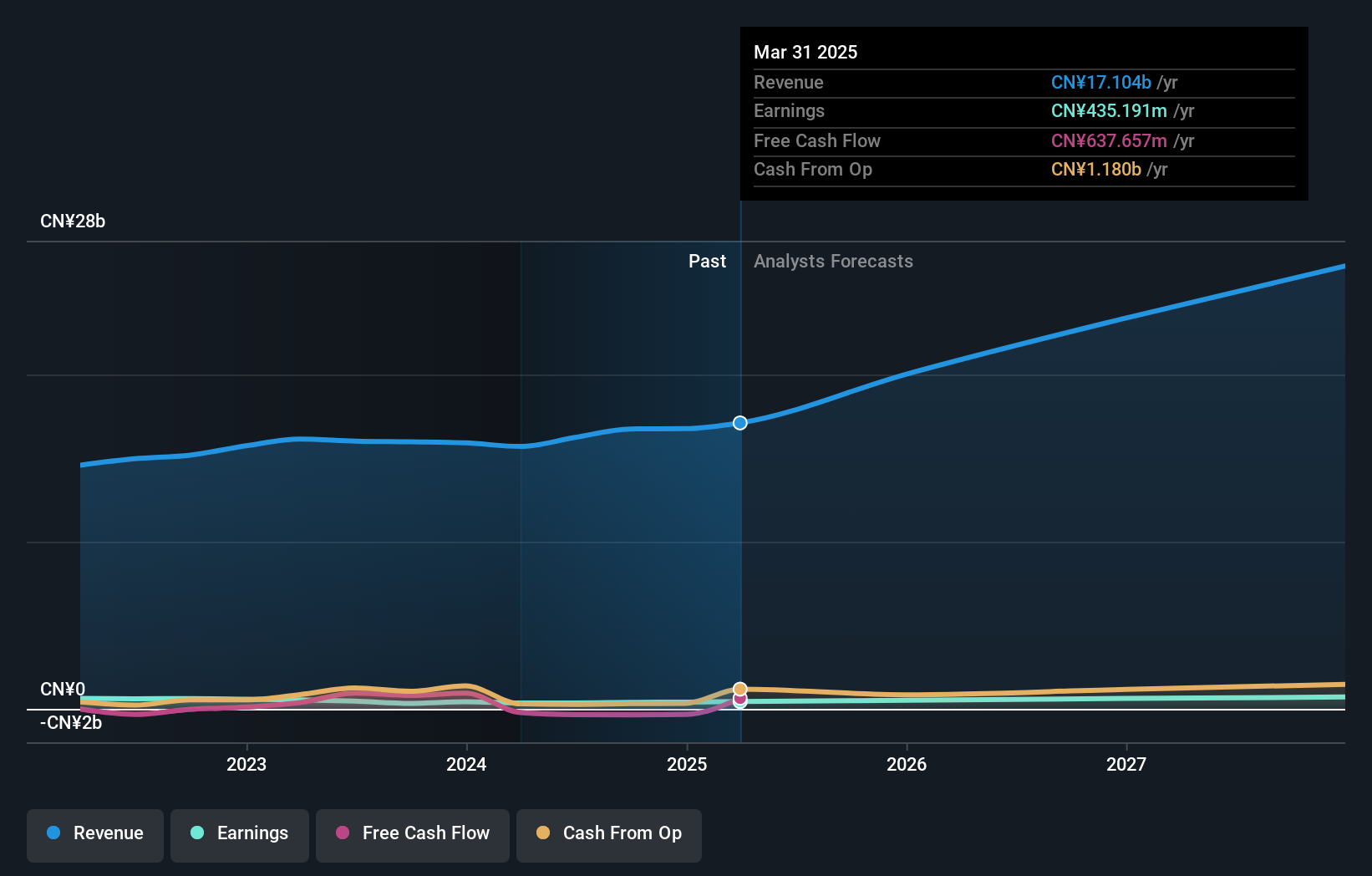Click the Revenue label in the tooltip
The image size is (1372, 876).
tap(788, 83)
